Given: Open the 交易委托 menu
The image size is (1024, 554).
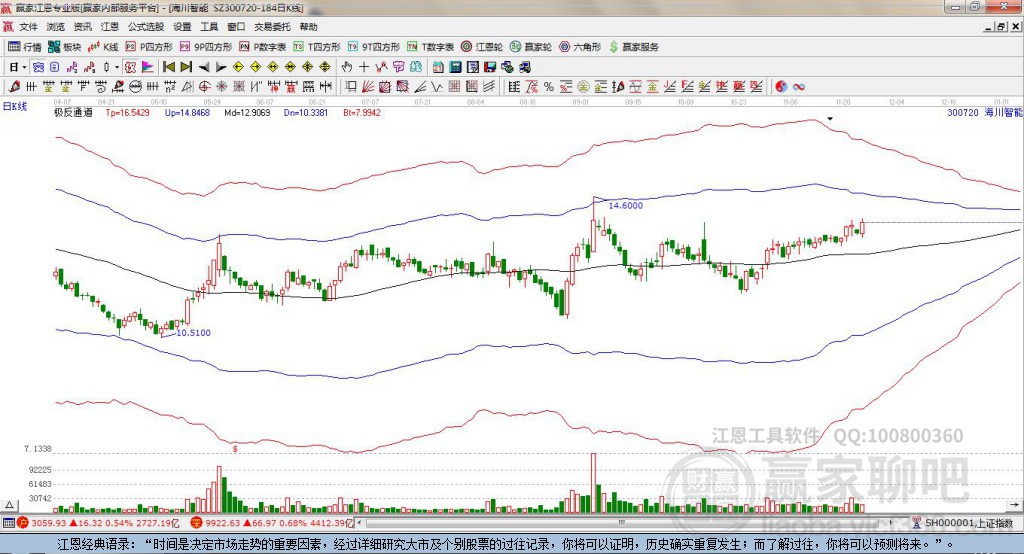Looking at the screenshot, I should click(272, 27).
